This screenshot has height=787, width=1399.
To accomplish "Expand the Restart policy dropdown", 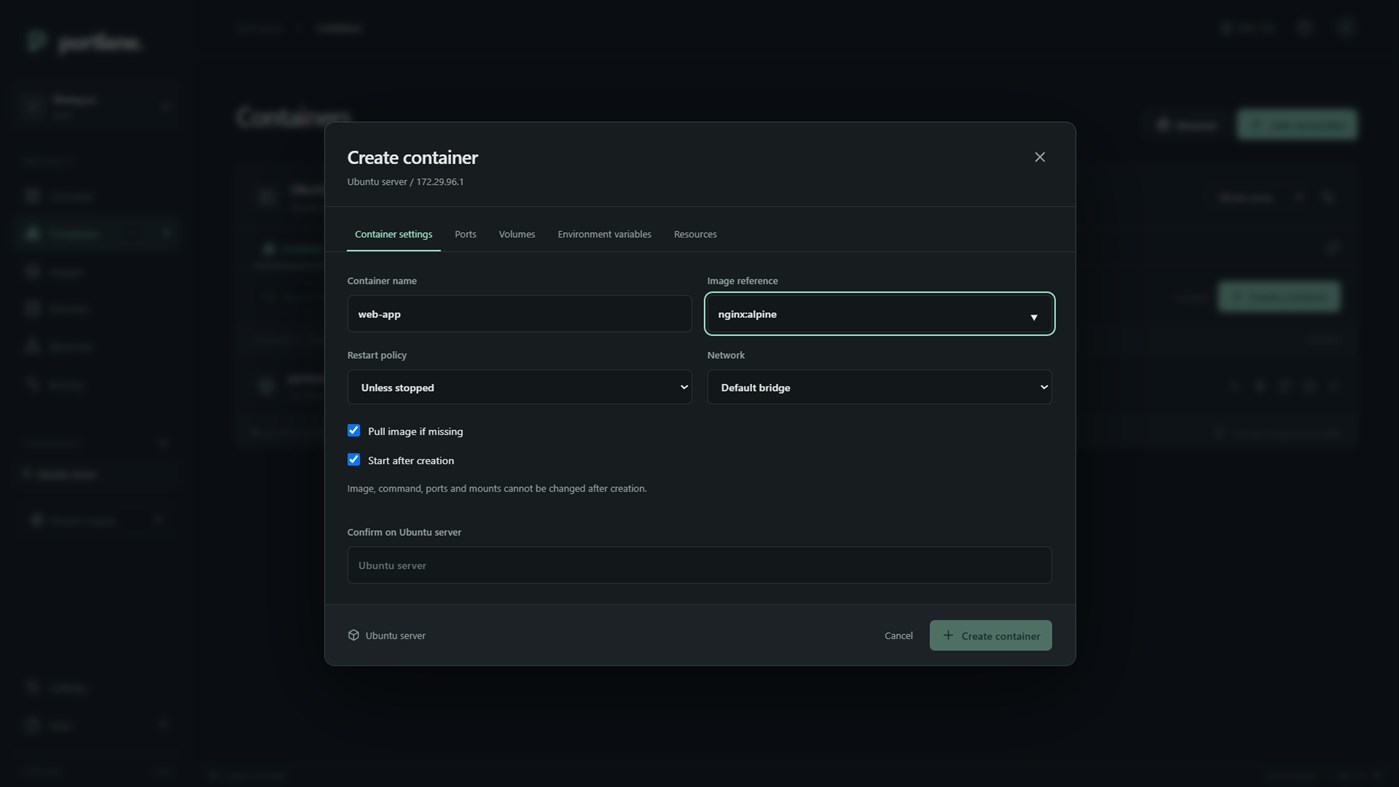I will point(519,387).
